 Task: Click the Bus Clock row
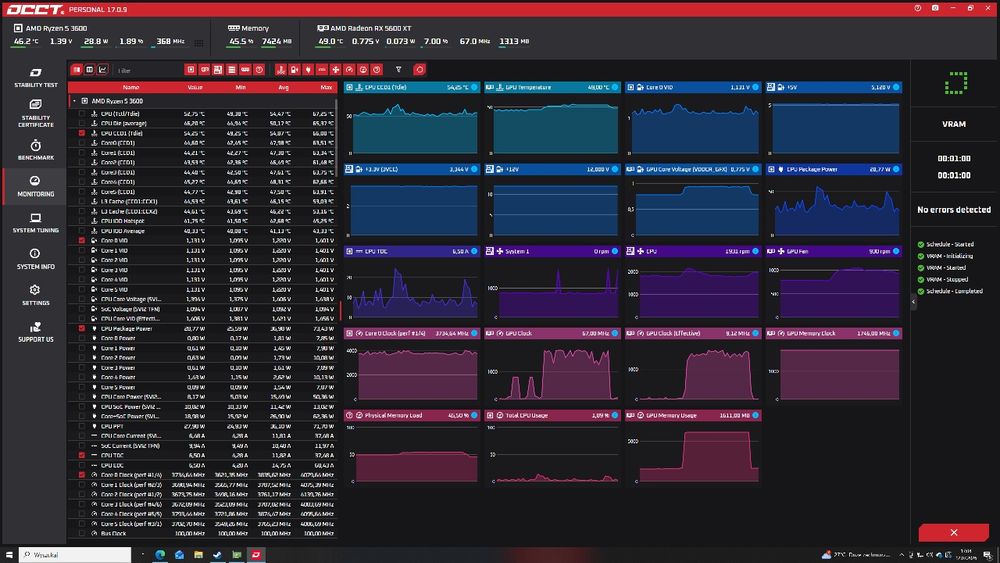202,533
